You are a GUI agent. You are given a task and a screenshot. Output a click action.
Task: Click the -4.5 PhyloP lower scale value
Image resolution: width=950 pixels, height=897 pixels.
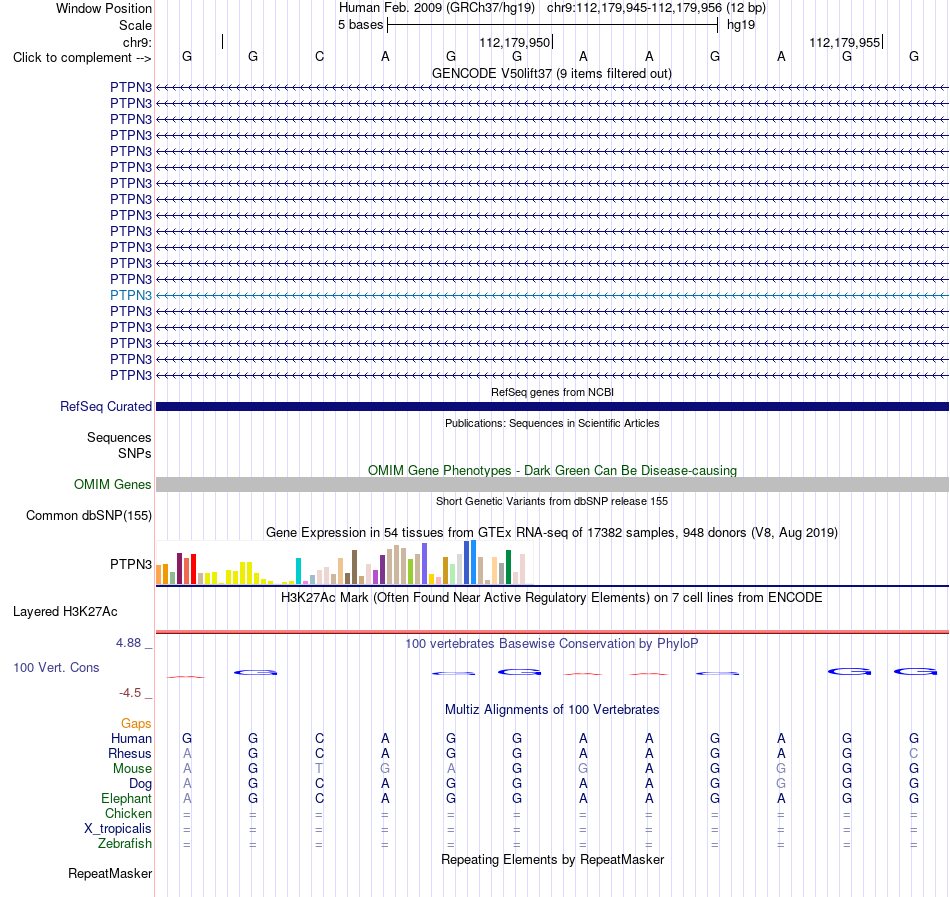coord(130,693)
